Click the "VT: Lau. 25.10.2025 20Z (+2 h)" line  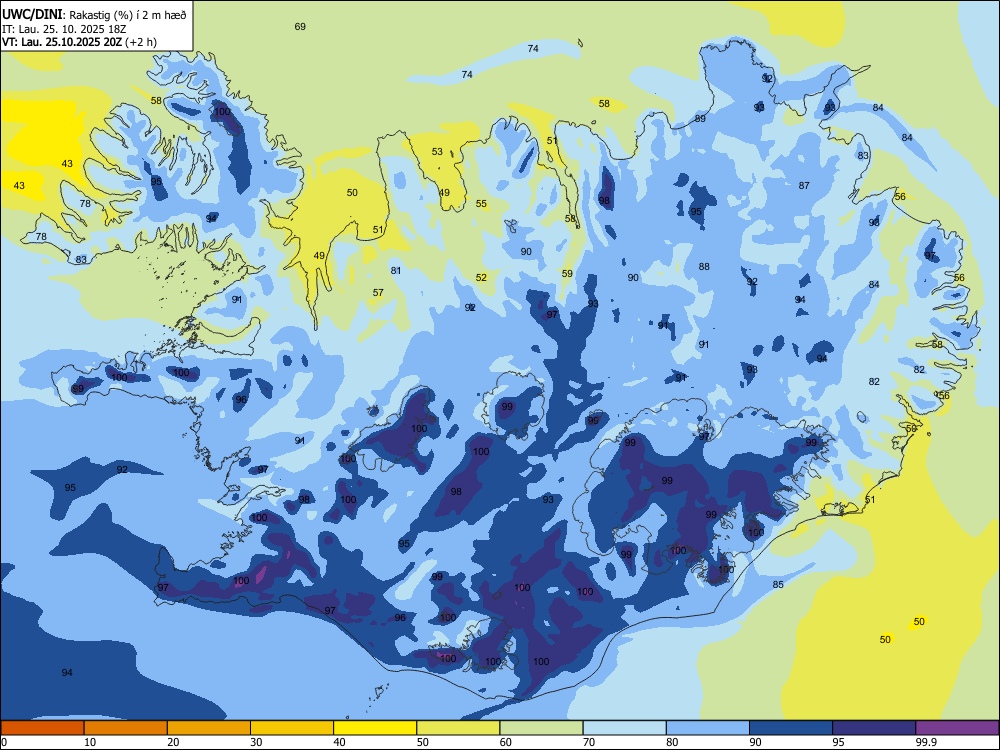[x=79, y=42]
